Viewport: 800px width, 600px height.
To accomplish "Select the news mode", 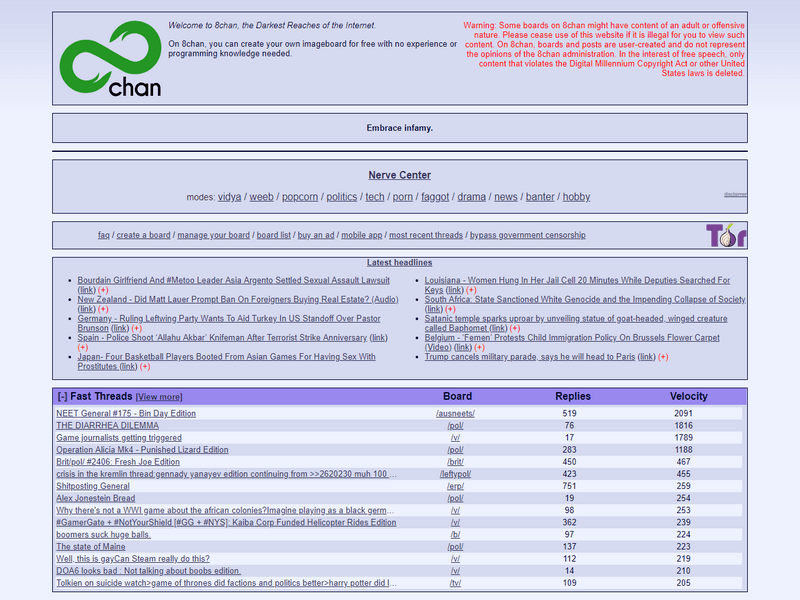I will (x=506, y=197).
